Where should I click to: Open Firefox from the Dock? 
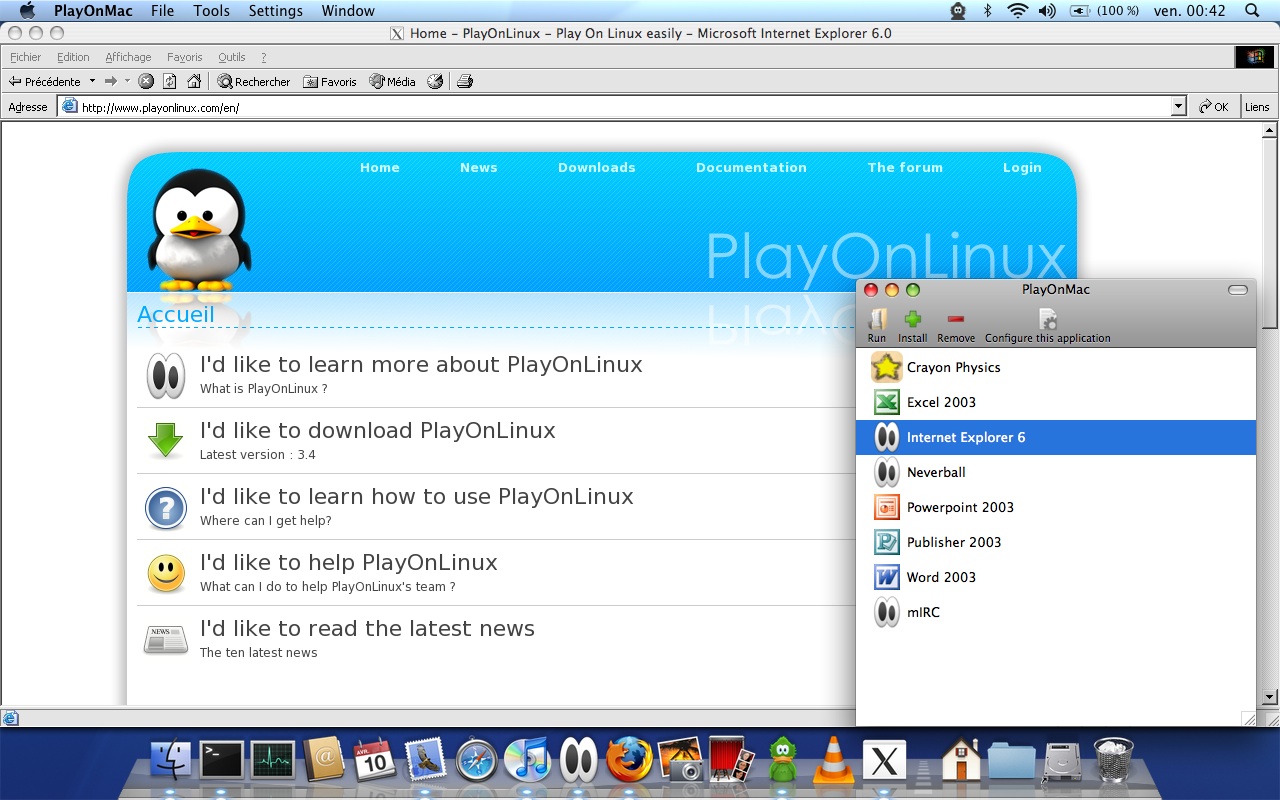tap(630, 760)
